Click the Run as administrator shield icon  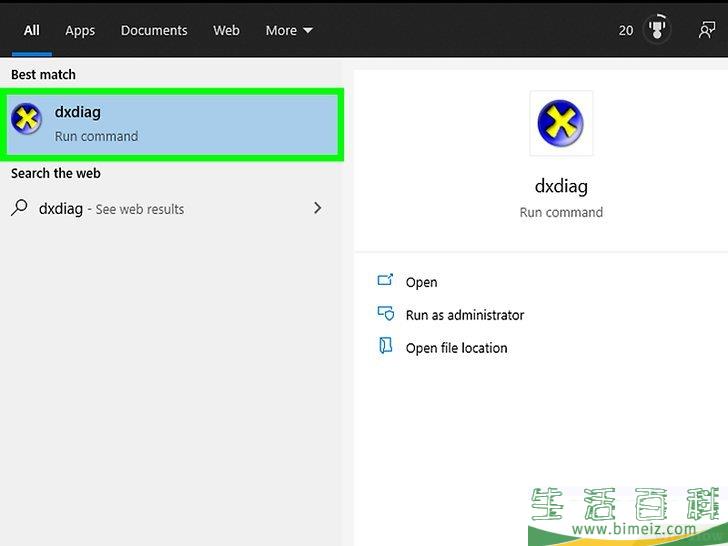(x=385, y=313)
